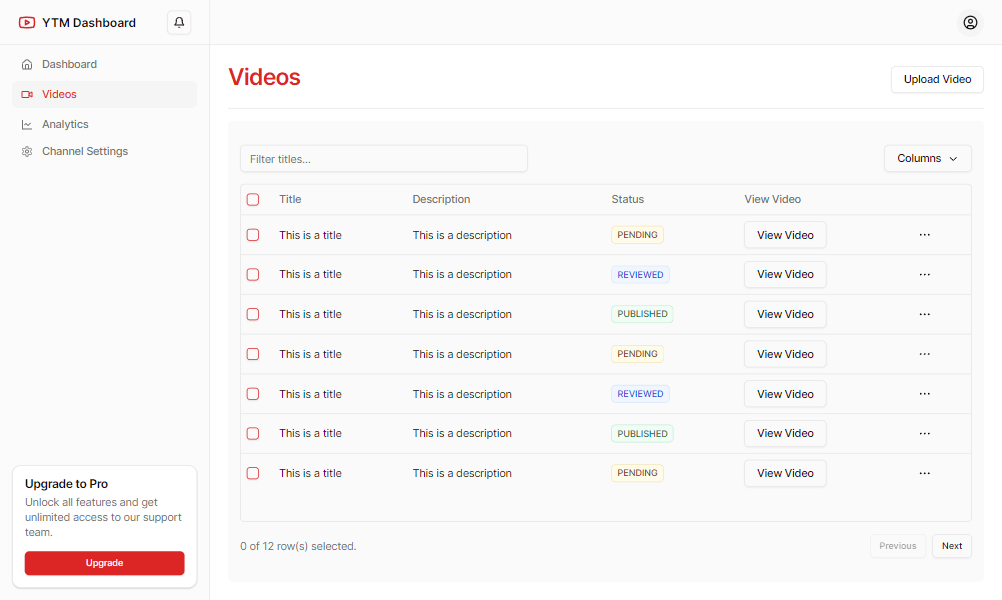Open row actions menu for last visible row

click(924, 473)
